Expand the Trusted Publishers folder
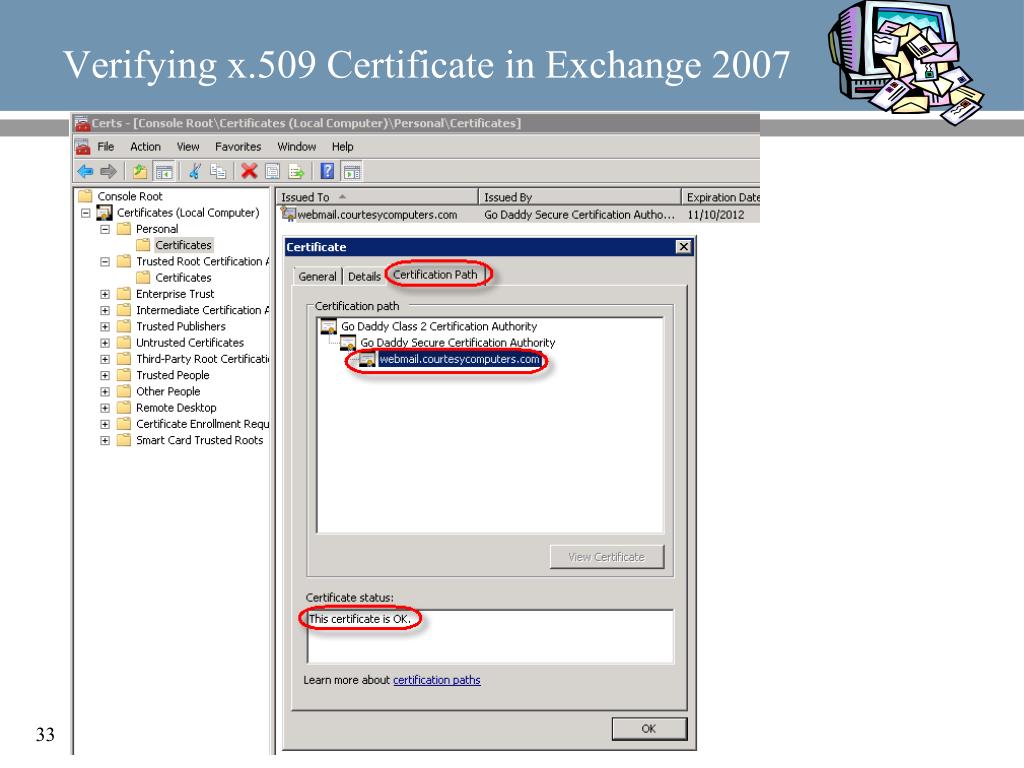 point(104,327)
